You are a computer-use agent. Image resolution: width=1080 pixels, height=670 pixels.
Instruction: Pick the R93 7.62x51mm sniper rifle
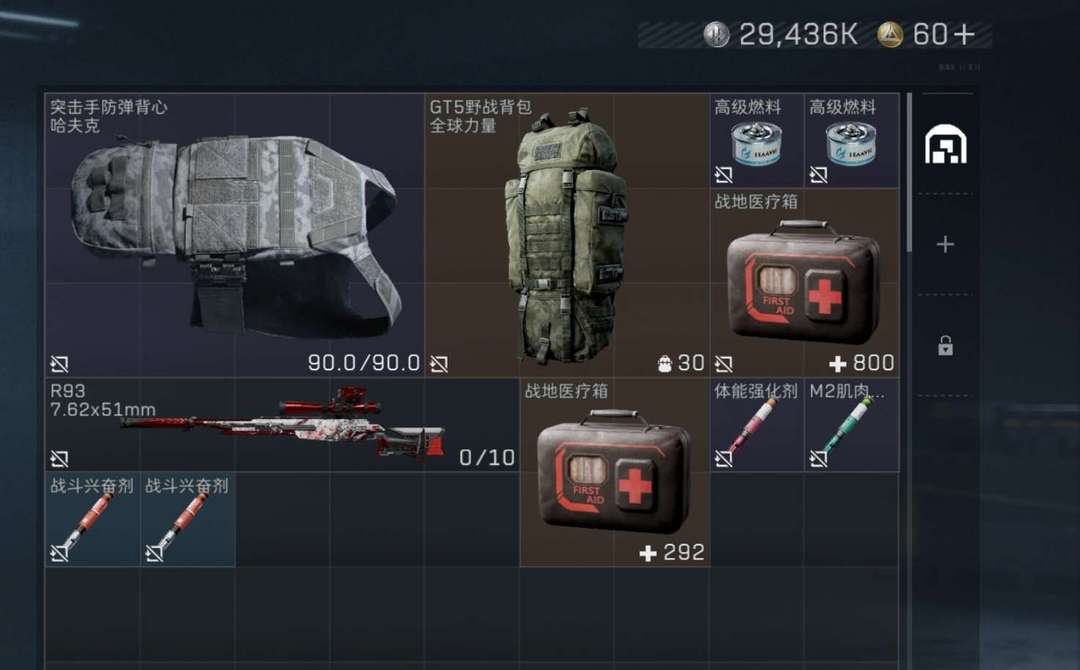point(282,425)
